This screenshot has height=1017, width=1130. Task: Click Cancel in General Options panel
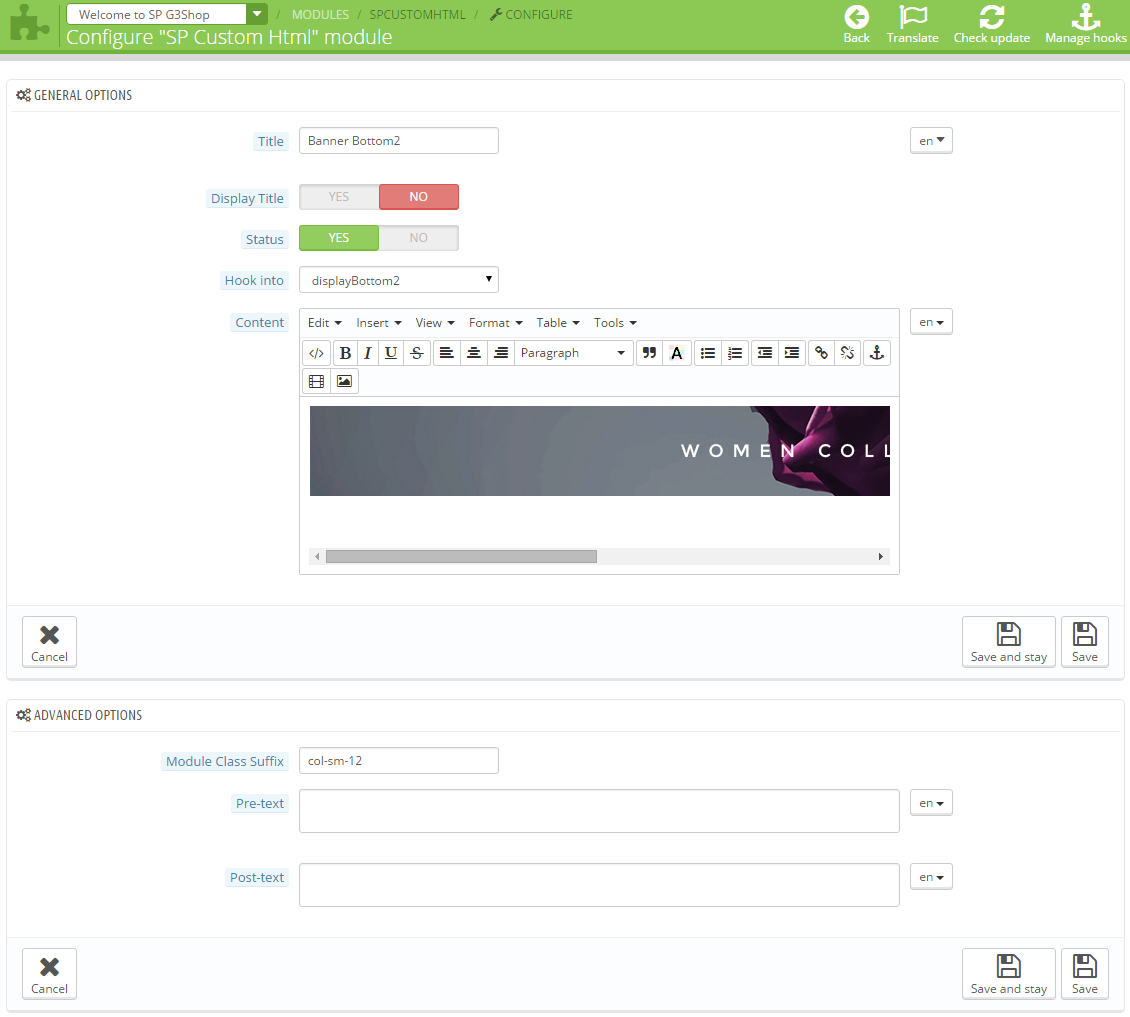click(x=49, y=642)
